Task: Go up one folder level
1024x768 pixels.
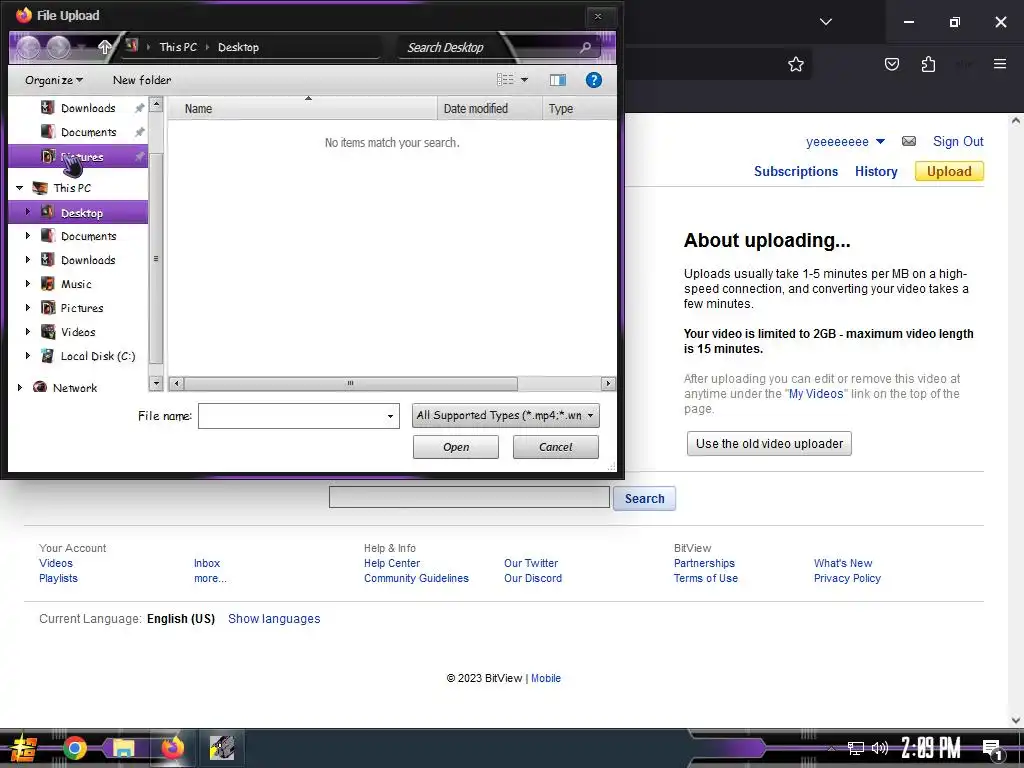Action: point(104,47)
